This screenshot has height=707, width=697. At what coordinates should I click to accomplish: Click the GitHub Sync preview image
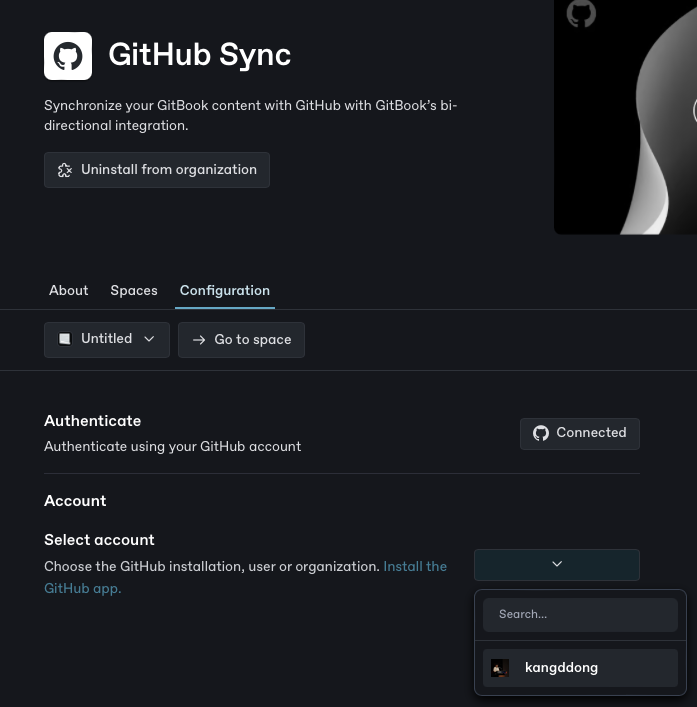click(625, 117)
